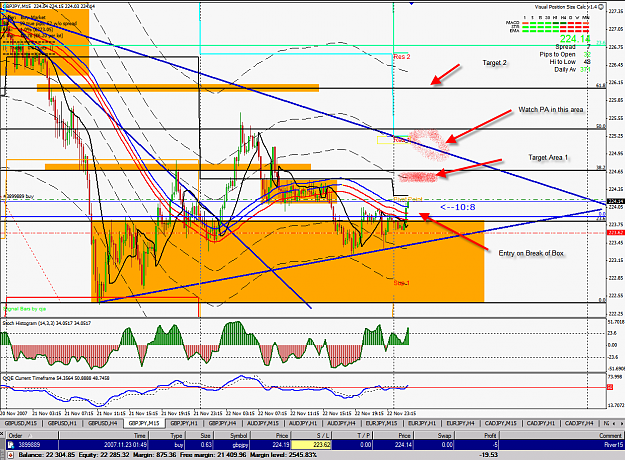Sort trades by the Swap column
This screenshot has width=625, height=460.
[x=433, y=436]
